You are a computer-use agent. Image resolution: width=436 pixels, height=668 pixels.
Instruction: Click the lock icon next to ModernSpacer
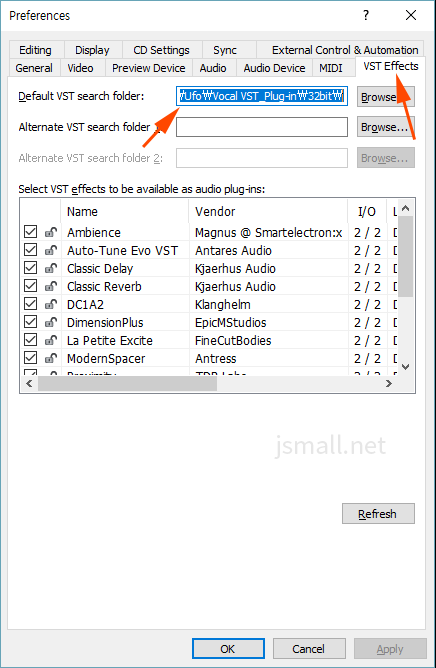(x=51, y=358)
